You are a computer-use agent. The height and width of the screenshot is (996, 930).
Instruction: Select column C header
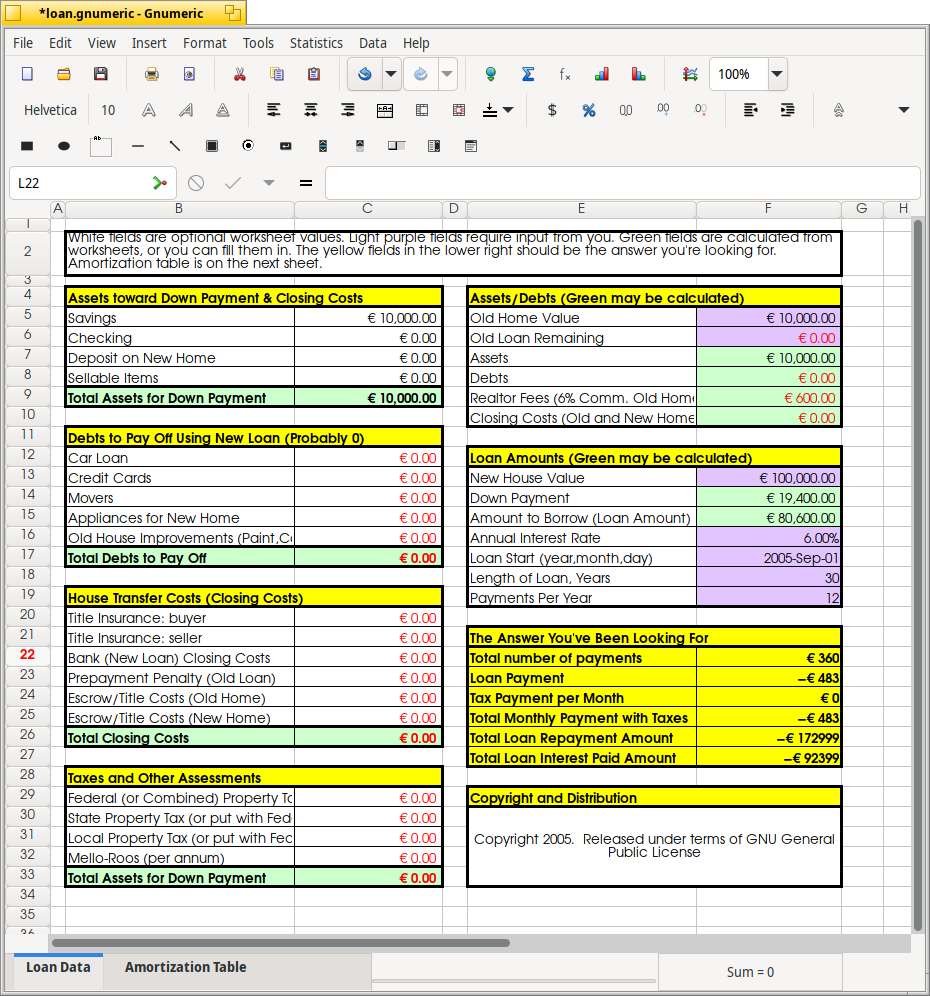coord(367,208)
